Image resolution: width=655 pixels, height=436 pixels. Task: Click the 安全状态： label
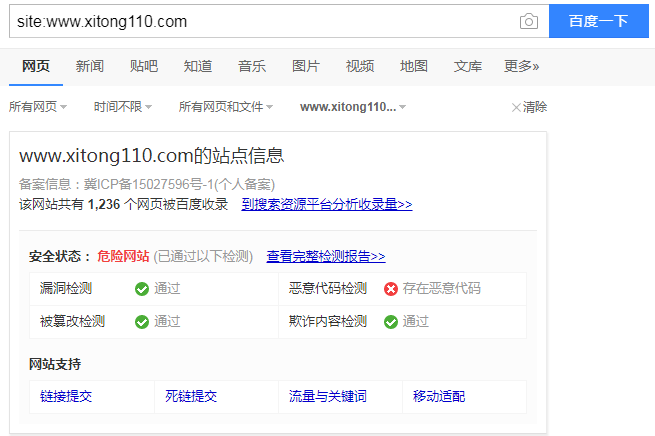point(61,256)
